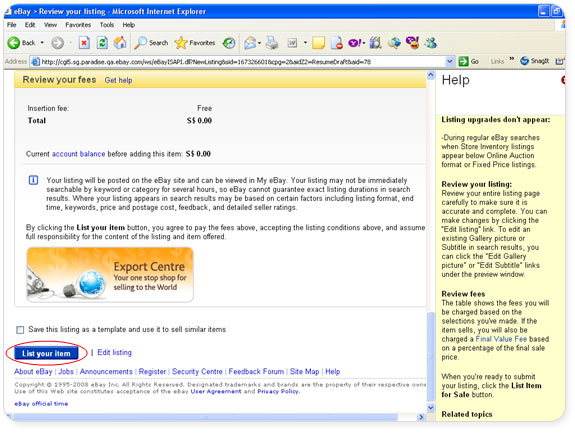The image size is (575, 439).
Task: Click the Mail envelope toolbar icon
Action: (x=250, y=43)
